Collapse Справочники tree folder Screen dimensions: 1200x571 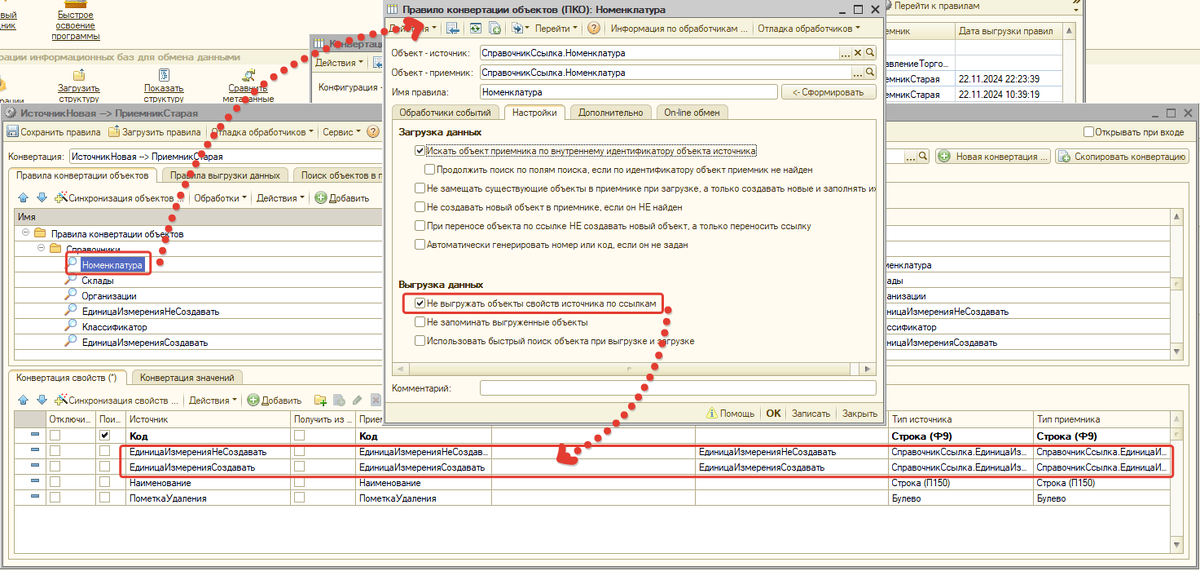pos(41,249)
